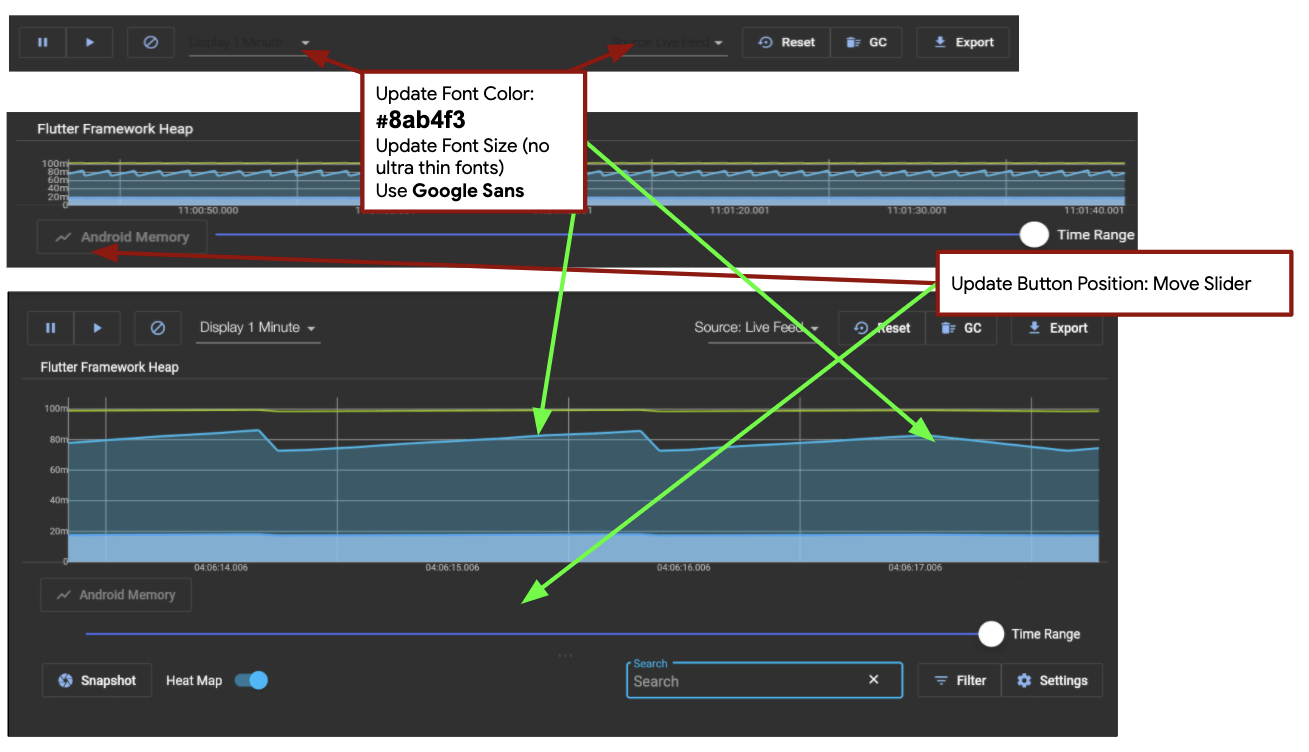Take a memory Snapshot
This screenshot has width=1309, height=752.
click(97, 680)
